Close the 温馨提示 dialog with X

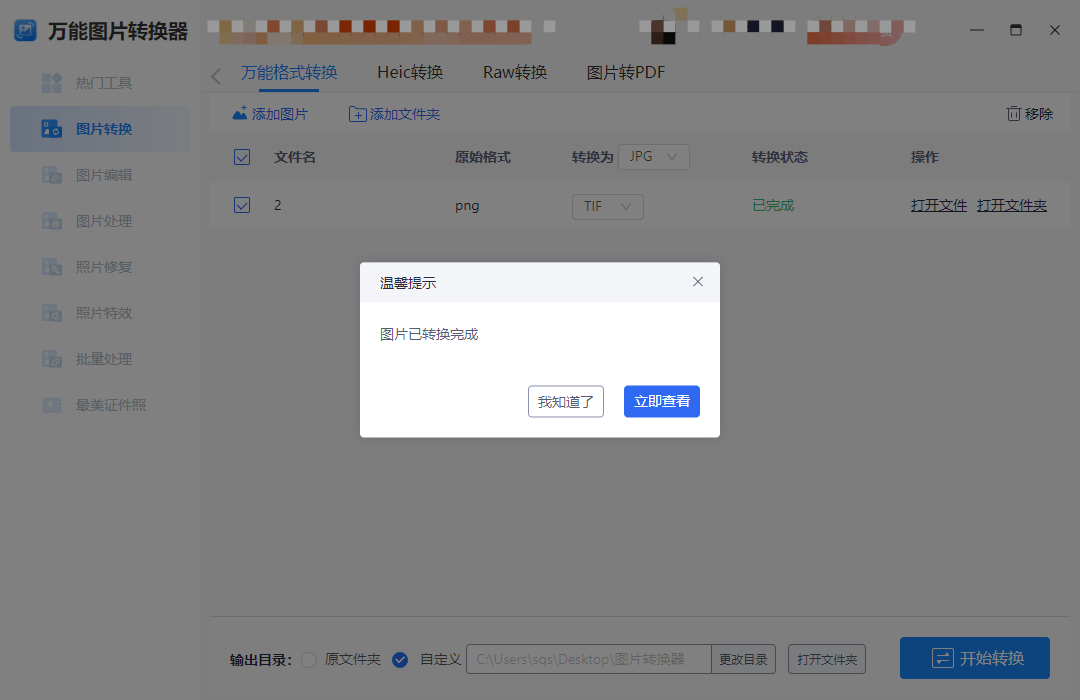click(x=698, y=282)
